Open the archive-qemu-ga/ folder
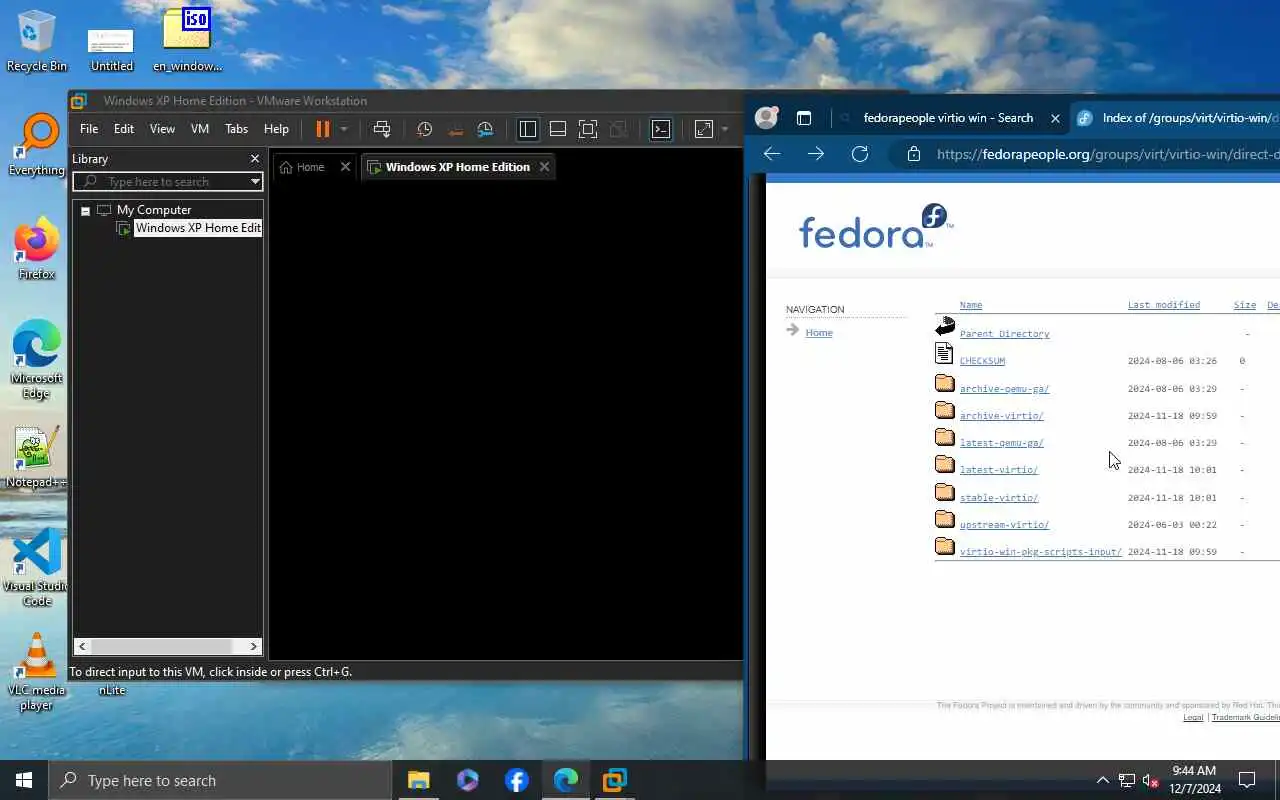1280x800 pixels. coord(1004,389)
